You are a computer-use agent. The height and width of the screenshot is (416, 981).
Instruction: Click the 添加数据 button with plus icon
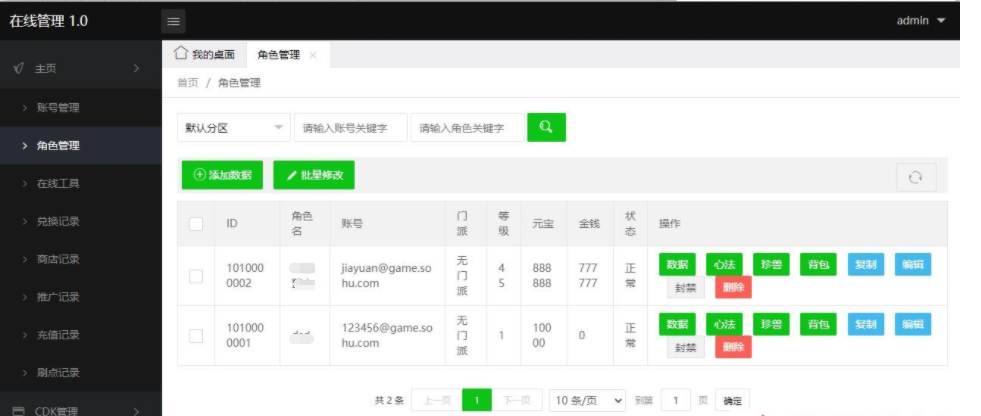coord(222,175)
